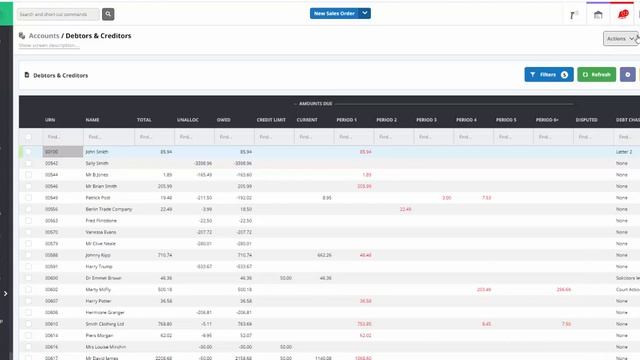Sort by the OWED column header

coord(224,120)
